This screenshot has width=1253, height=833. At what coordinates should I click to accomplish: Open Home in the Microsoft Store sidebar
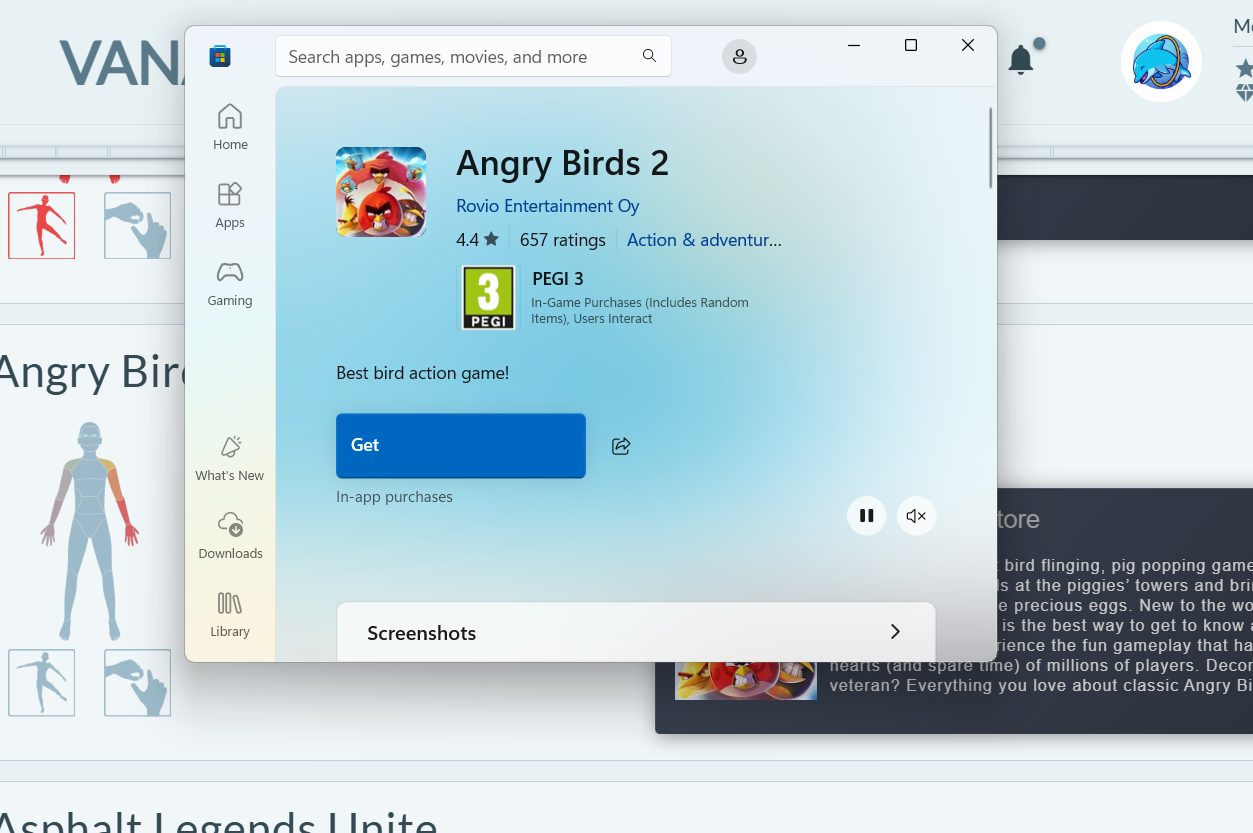point(230,127)
